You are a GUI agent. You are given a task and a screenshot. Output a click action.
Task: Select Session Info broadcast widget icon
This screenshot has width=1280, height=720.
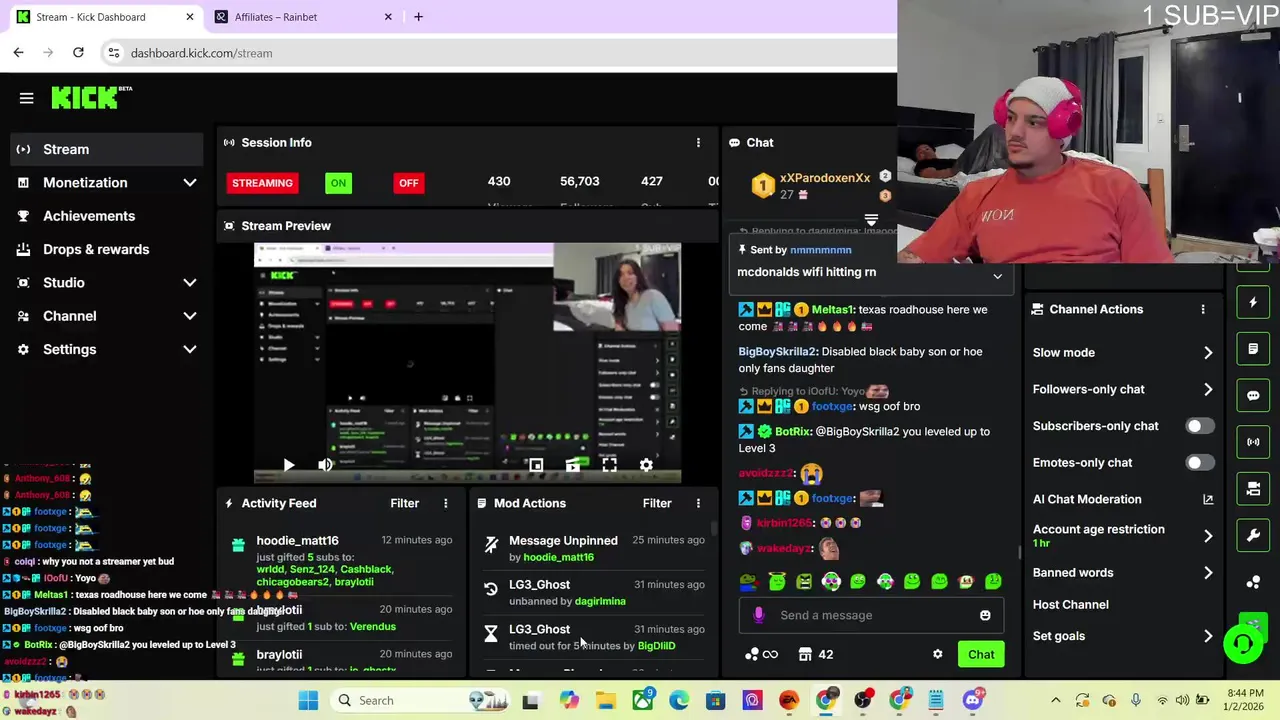1253,442
